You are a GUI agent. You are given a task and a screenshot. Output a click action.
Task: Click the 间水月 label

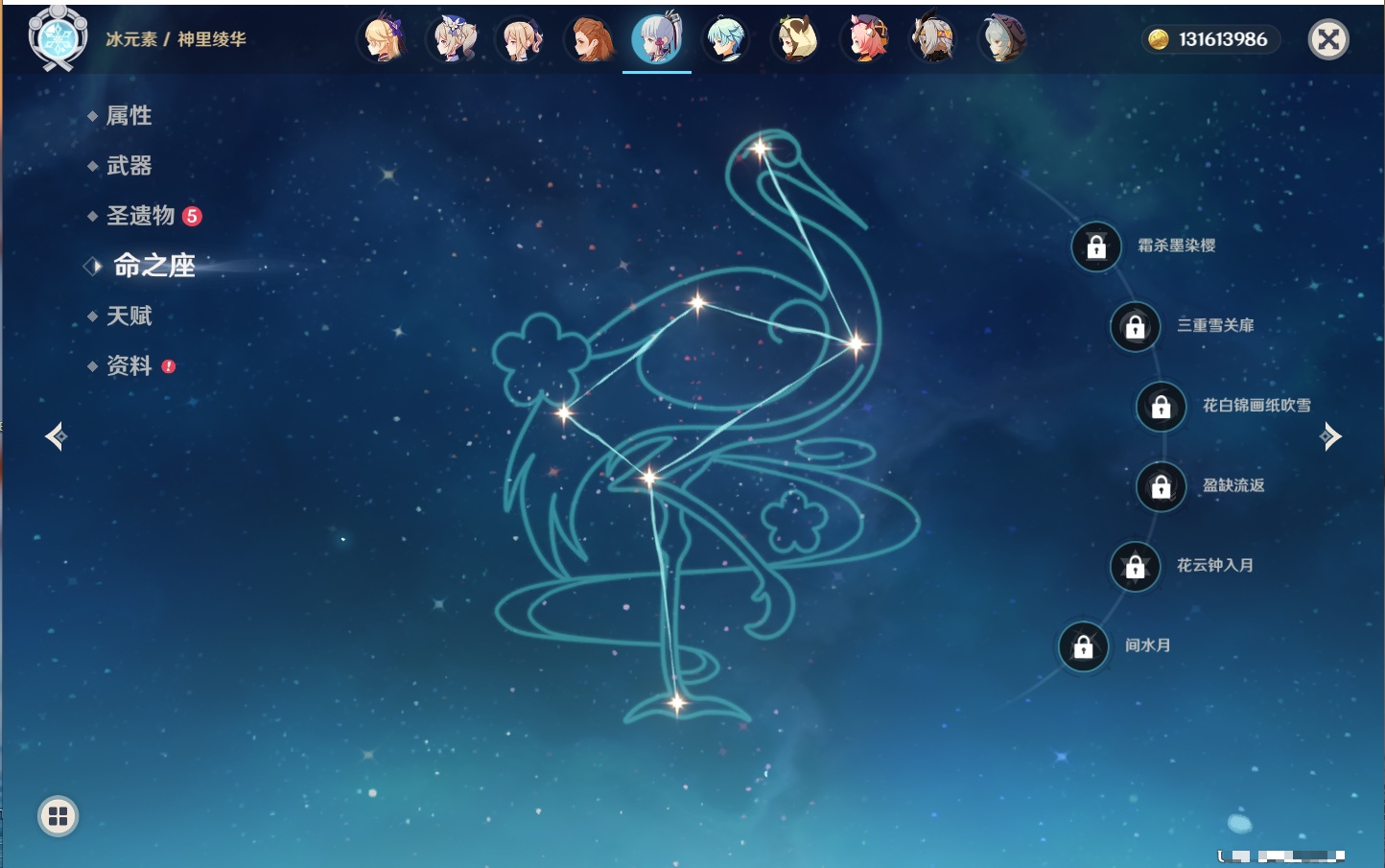pyautogui.click(x=1148, y=645)
